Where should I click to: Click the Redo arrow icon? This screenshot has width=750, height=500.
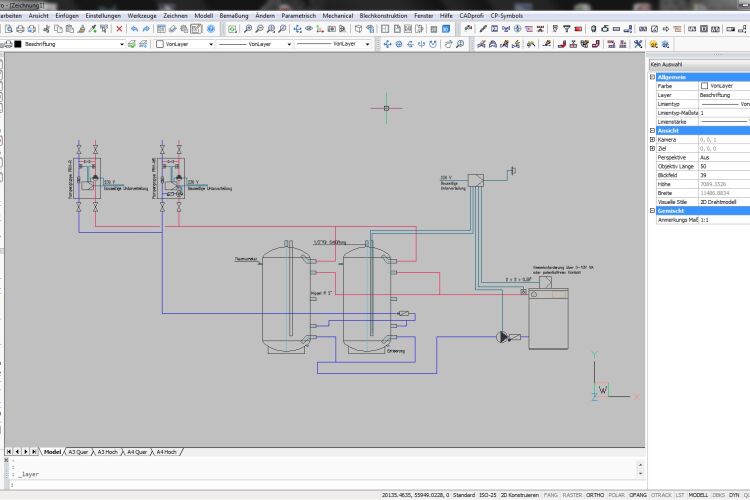pyautogui.click(x=146, y=29)
